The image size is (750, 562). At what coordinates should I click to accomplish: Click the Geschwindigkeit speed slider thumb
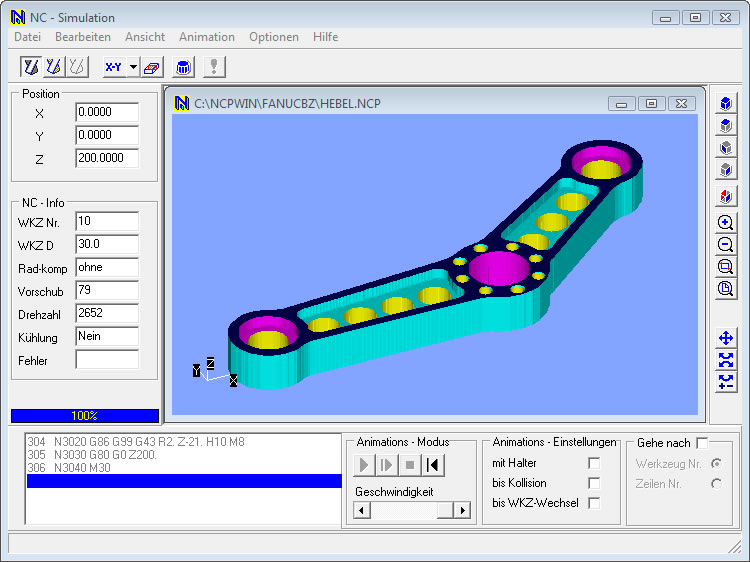(445, 510)
